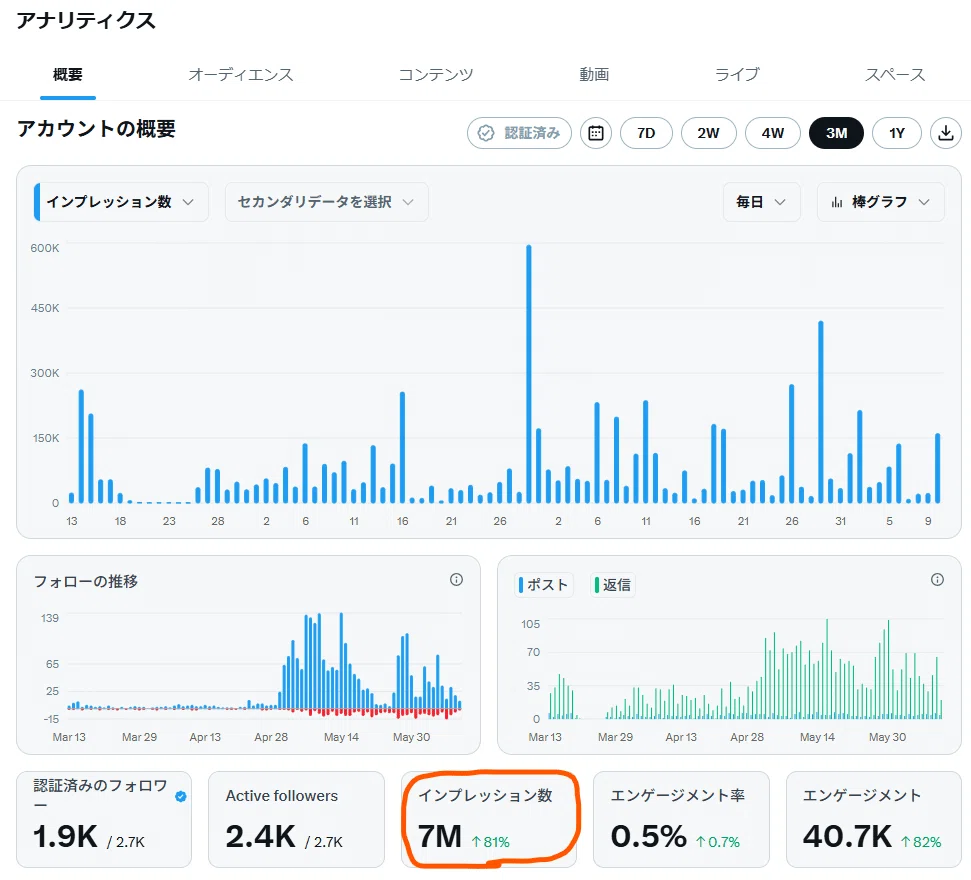Viewport: 971px width, 880px height.
Task: Click the bar chart icon in 棒グラフ selector
Action: 837,203
